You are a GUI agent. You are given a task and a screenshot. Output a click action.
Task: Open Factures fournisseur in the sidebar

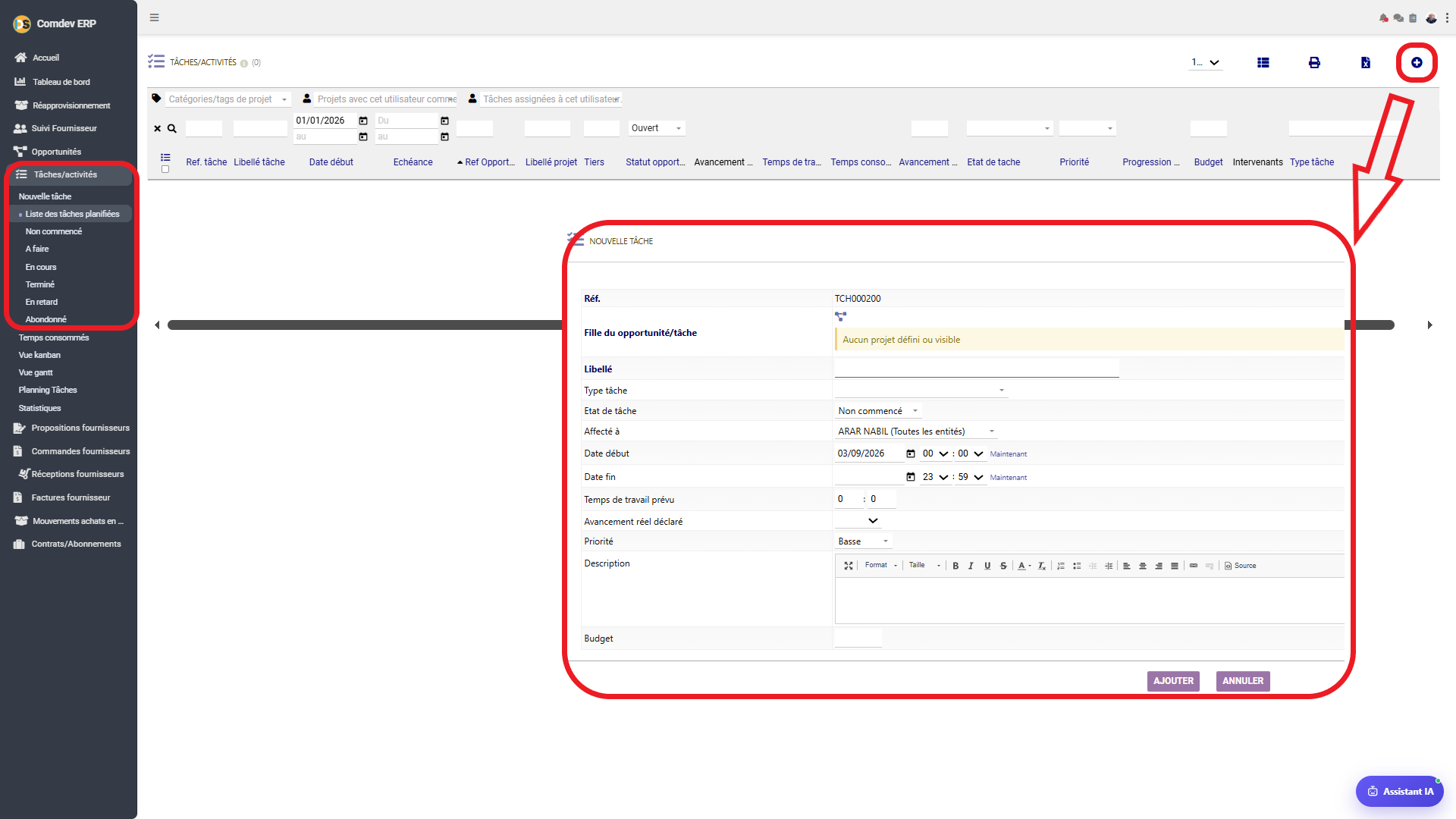tap(71, 497)
